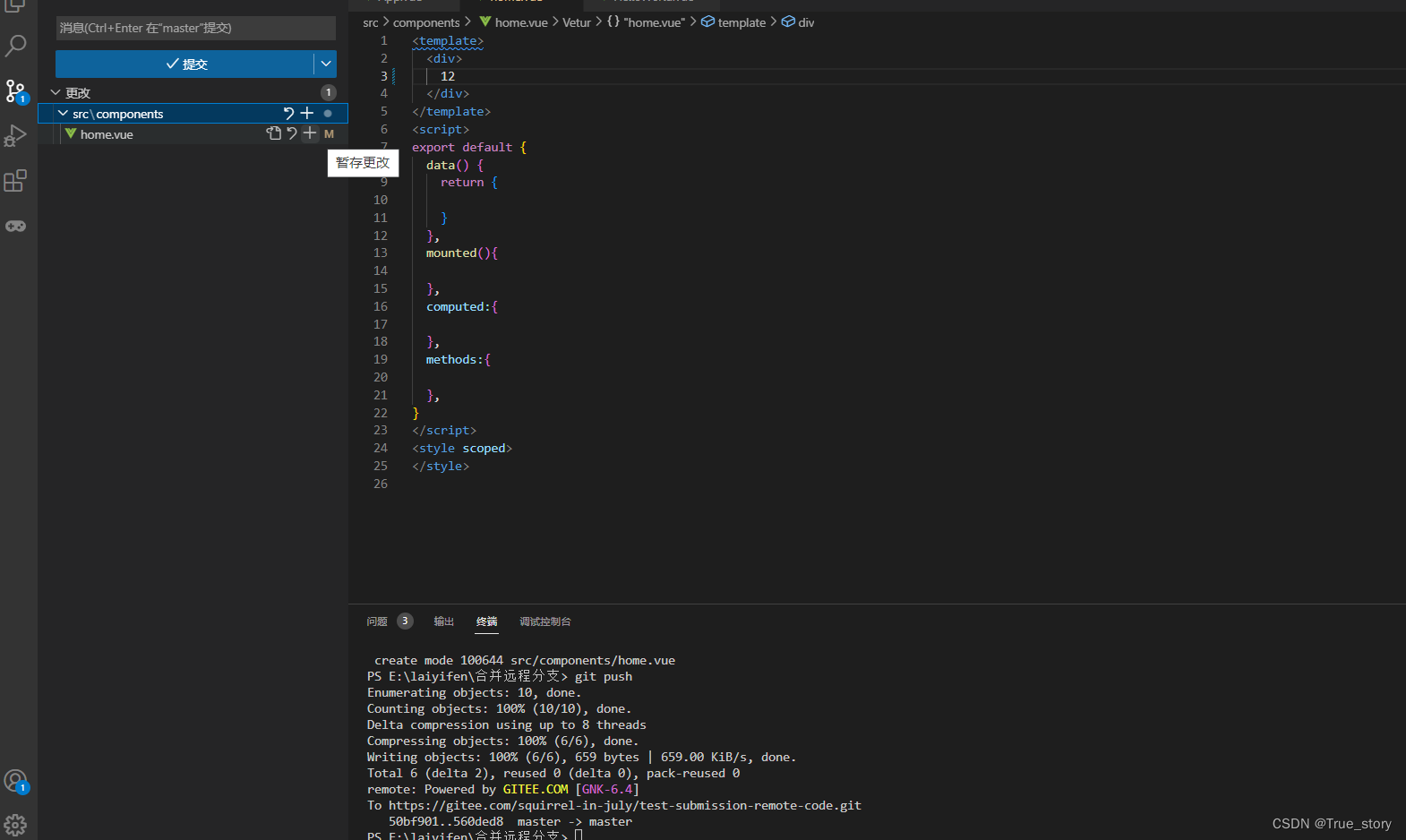Open the Search view in activity bar

click(x=16, y=46)
